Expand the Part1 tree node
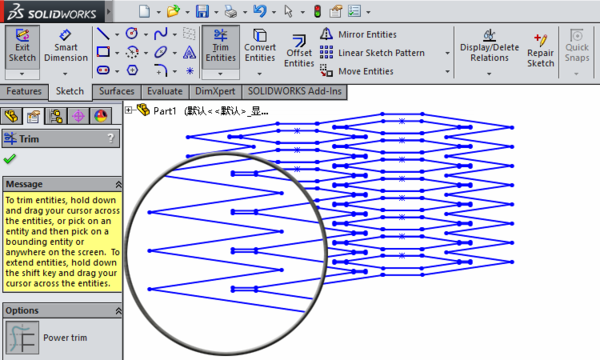 click(x=129, y=110)
